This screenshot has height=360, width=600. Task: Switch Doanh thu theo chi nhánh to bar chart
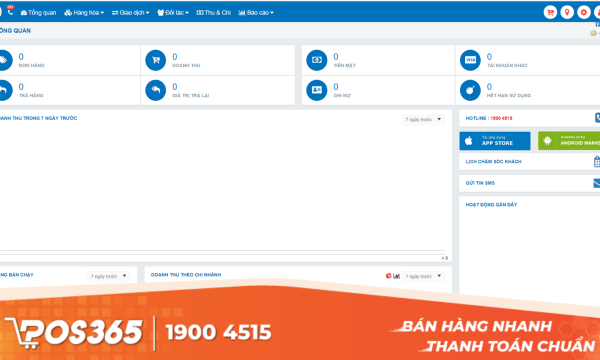(396, 276)
